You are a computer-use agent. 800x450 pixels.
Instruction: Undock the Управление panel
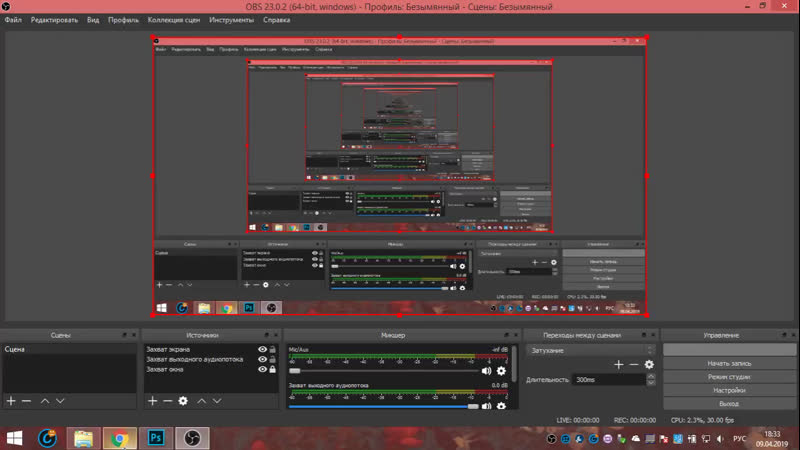coord(784,335)
